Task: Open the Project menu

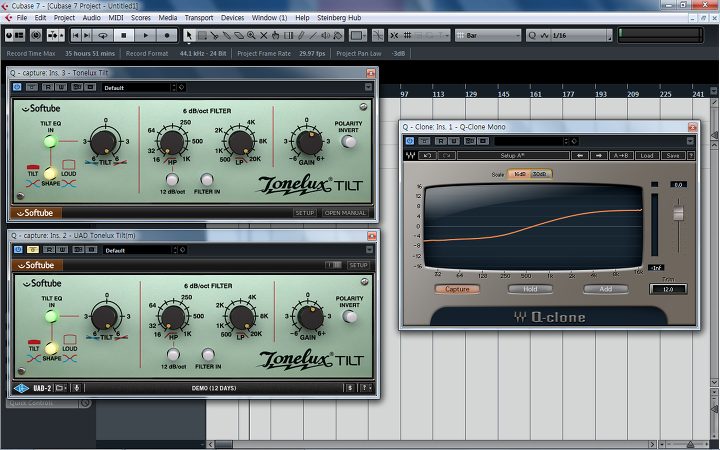Action: coord(64,18)
